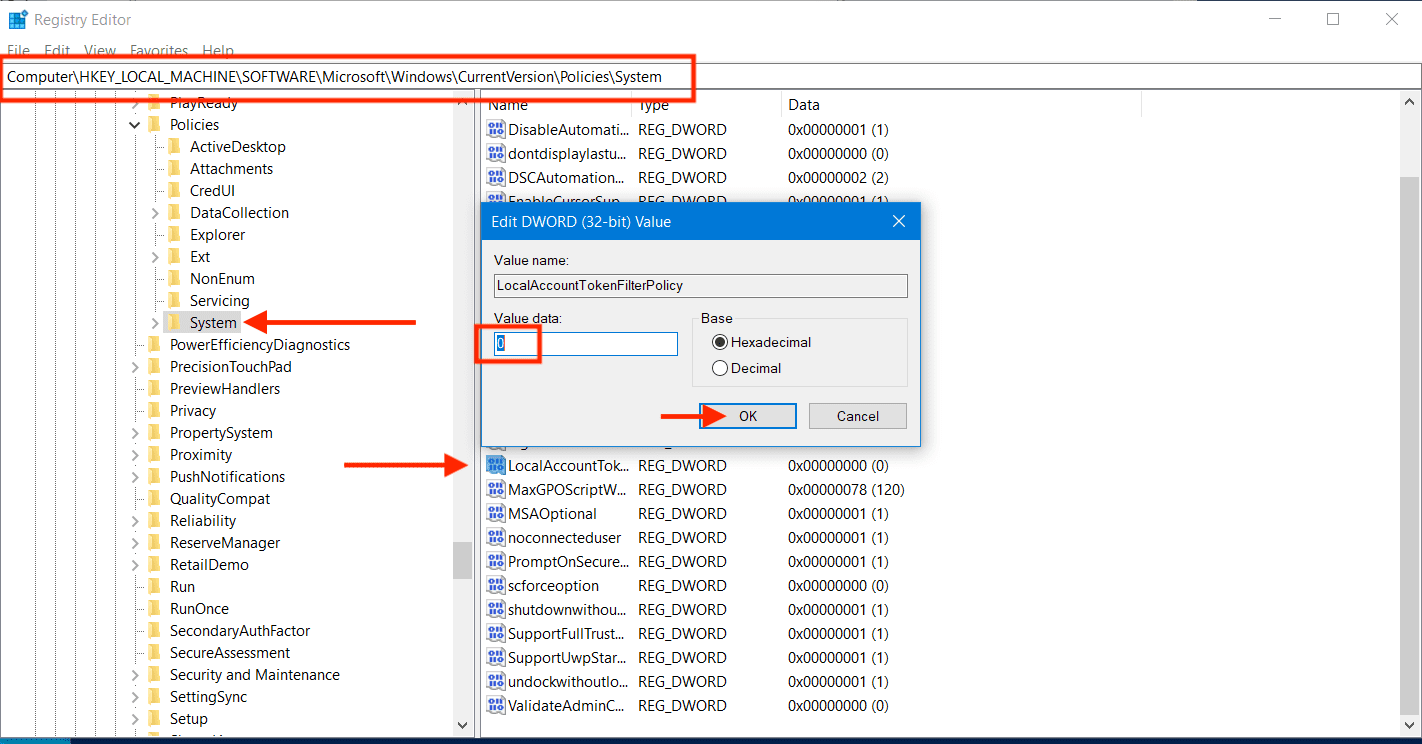1422x744 pixels.
Task: Click the MSAOptional value icon
Action: pyautogui.click(x=496, y=513)
